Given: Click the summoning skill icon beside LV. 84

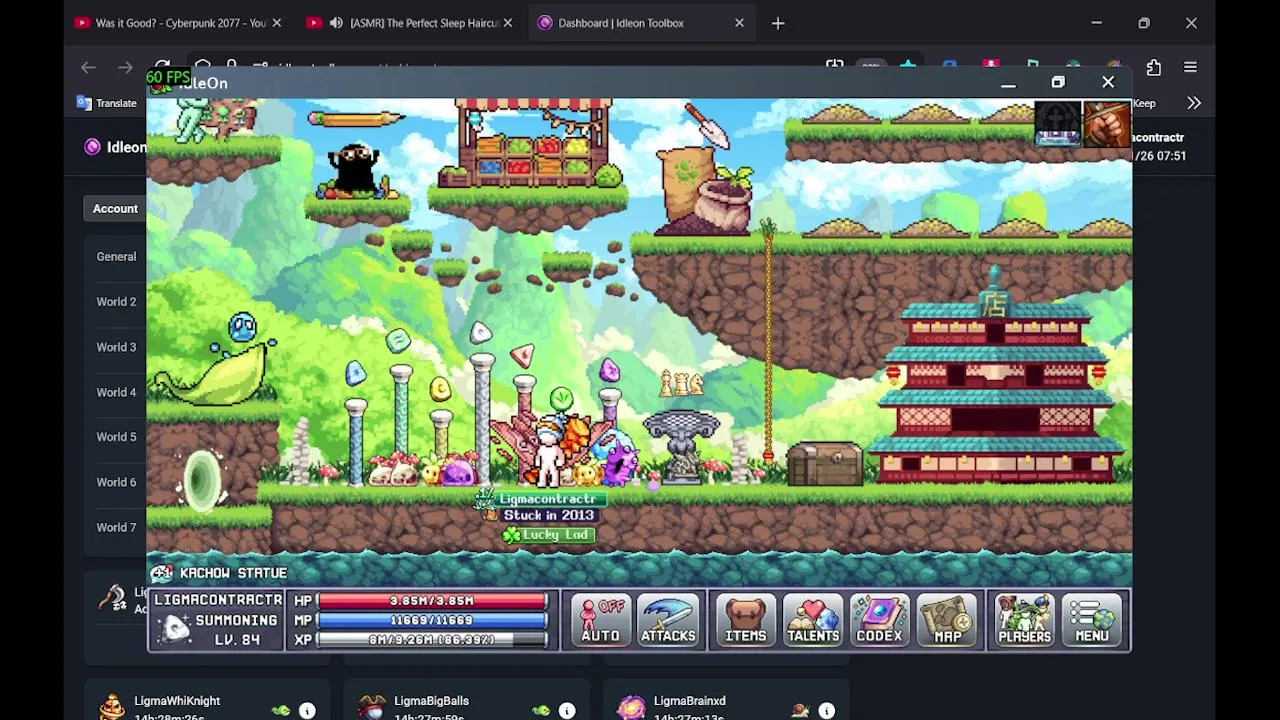Looking at the screenshot, I should pyautogui.click(x=176, y=629).
